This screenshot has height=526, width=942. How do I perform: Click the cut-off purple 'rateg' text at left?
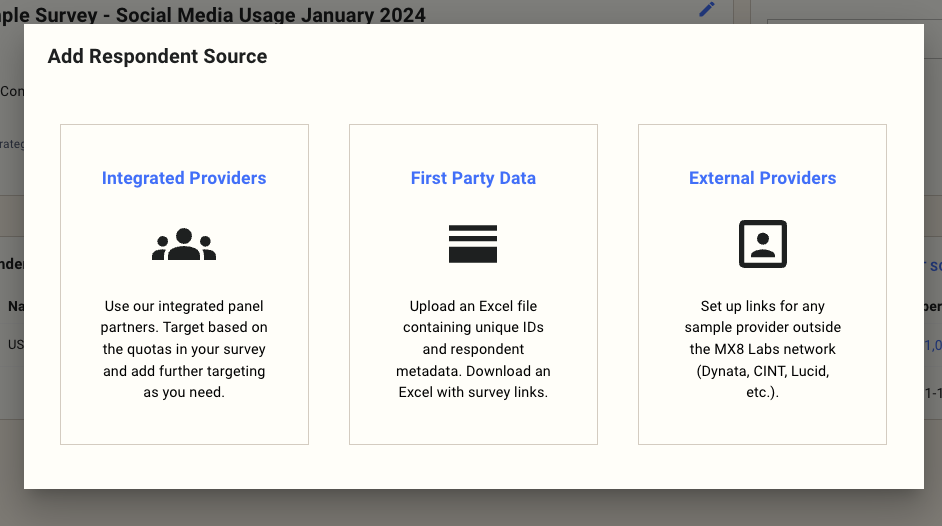11,144
